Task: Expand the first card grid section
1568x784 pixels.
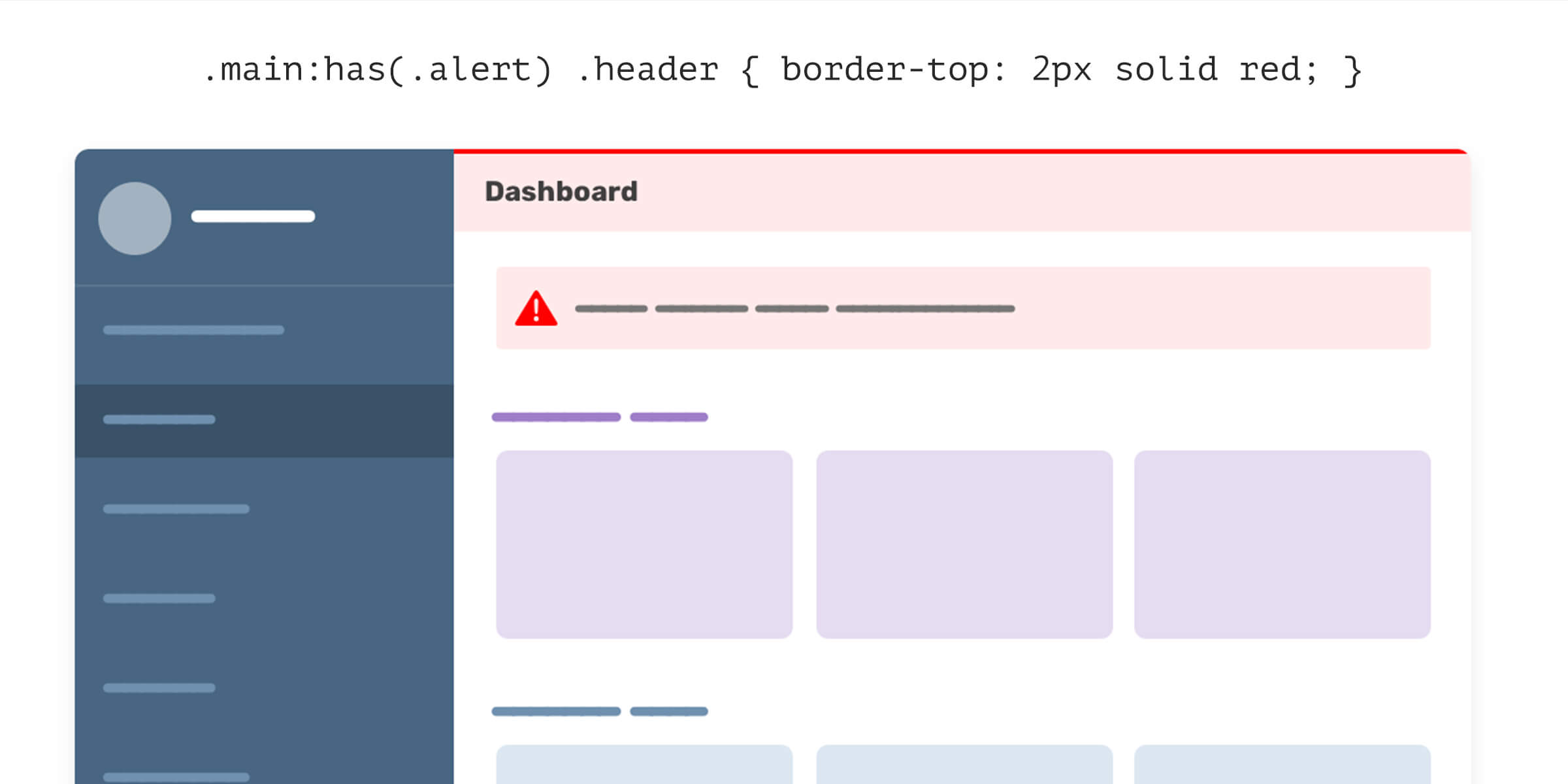Action: click(x=600, y=417)
